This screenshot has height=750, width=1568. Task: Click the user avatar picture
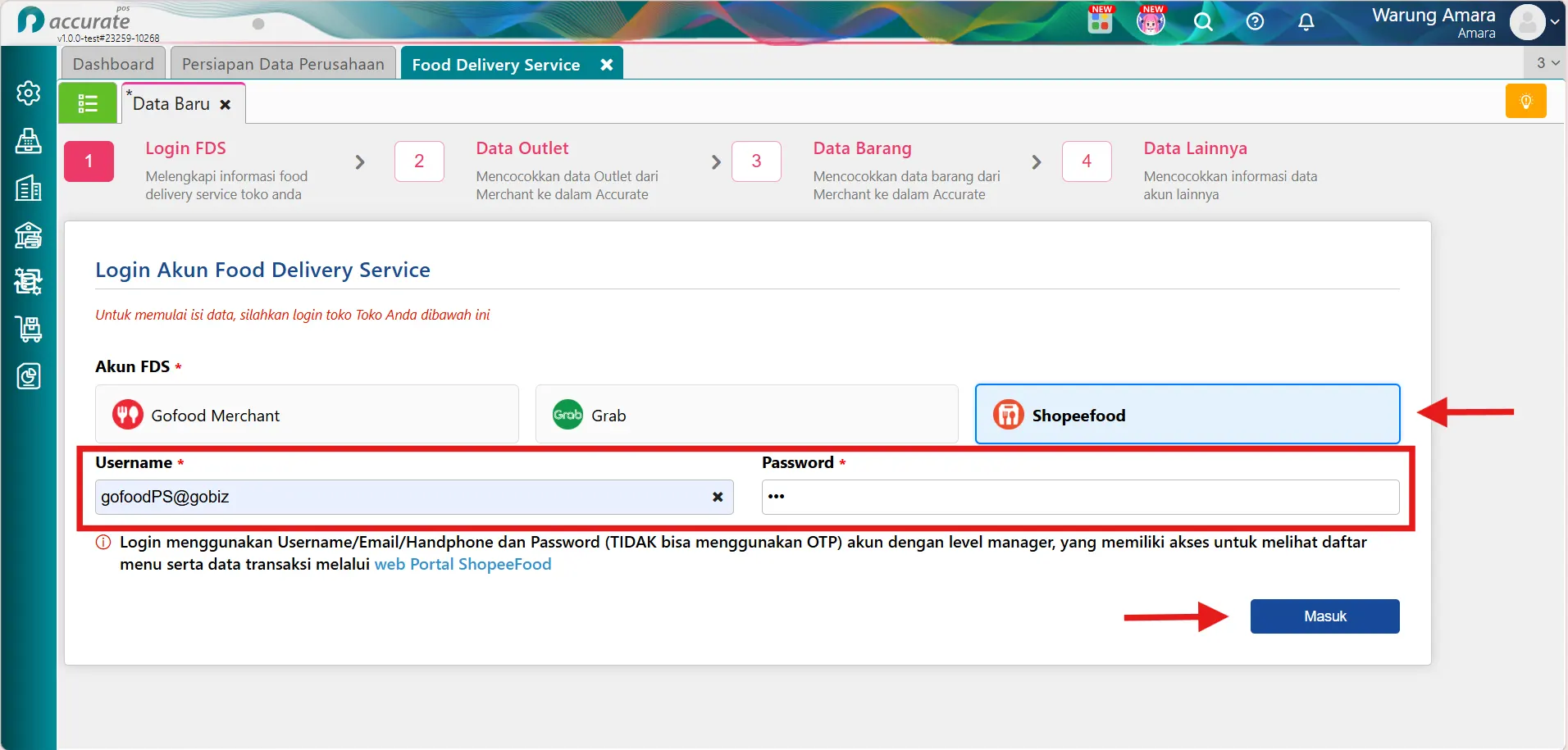coord(1528,22)
